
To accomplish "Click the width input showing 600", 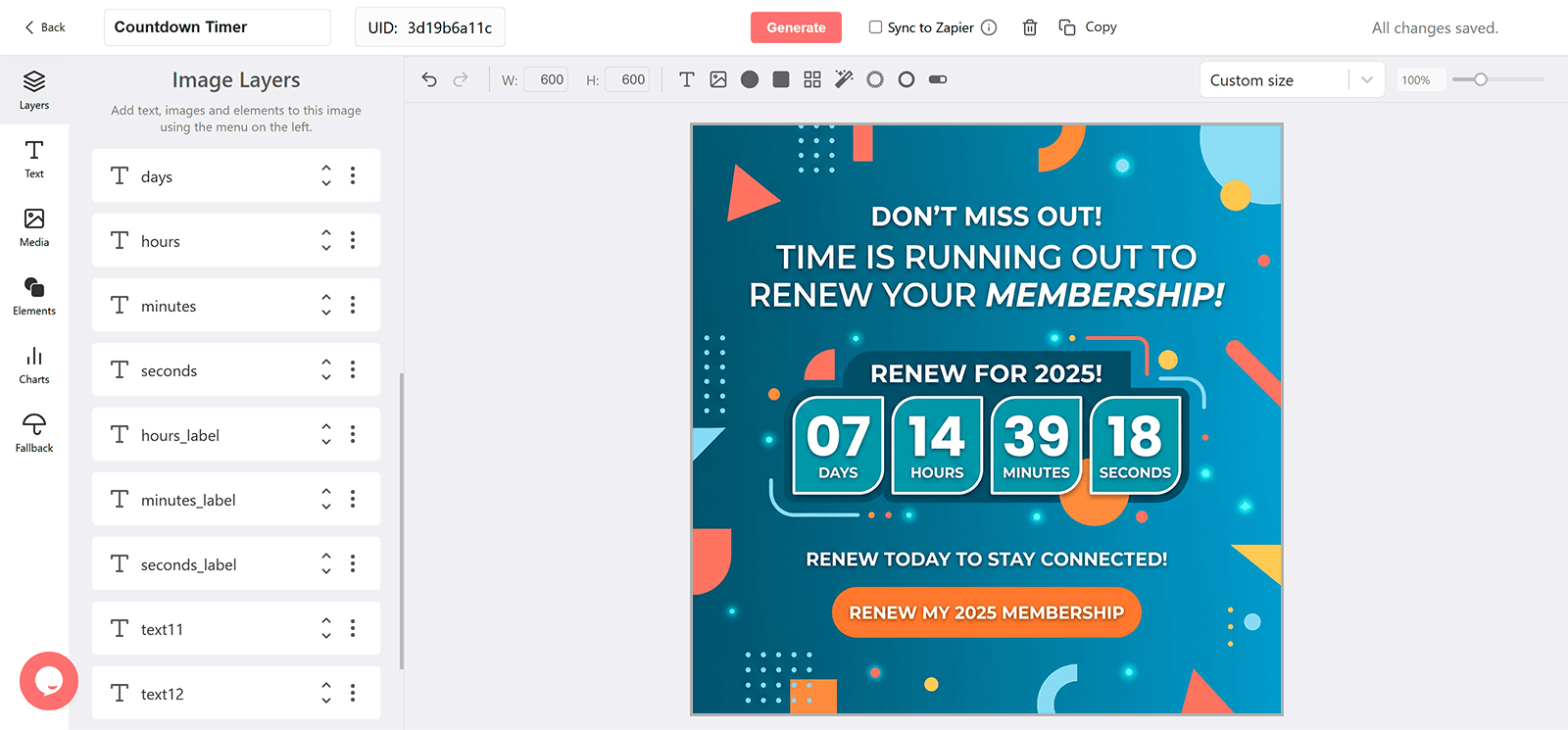I will (546, 79).
